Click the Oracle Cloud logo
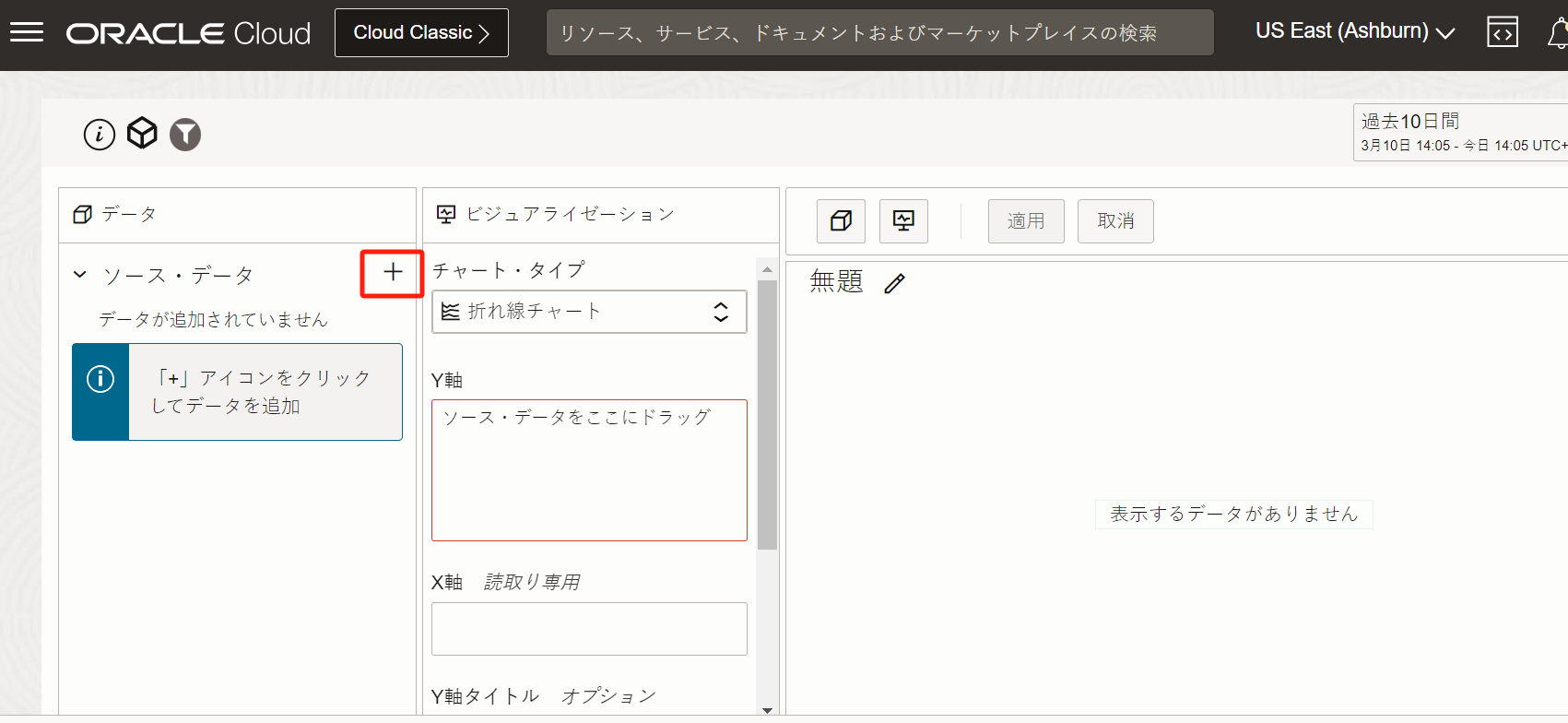 [188, 33]
